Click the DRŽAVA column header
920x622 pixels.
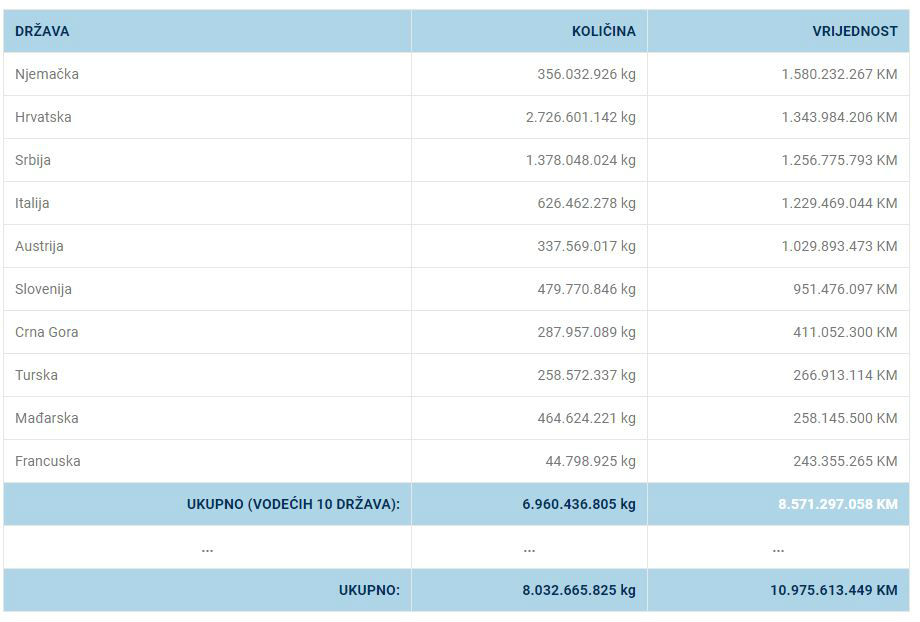[42, 31]
